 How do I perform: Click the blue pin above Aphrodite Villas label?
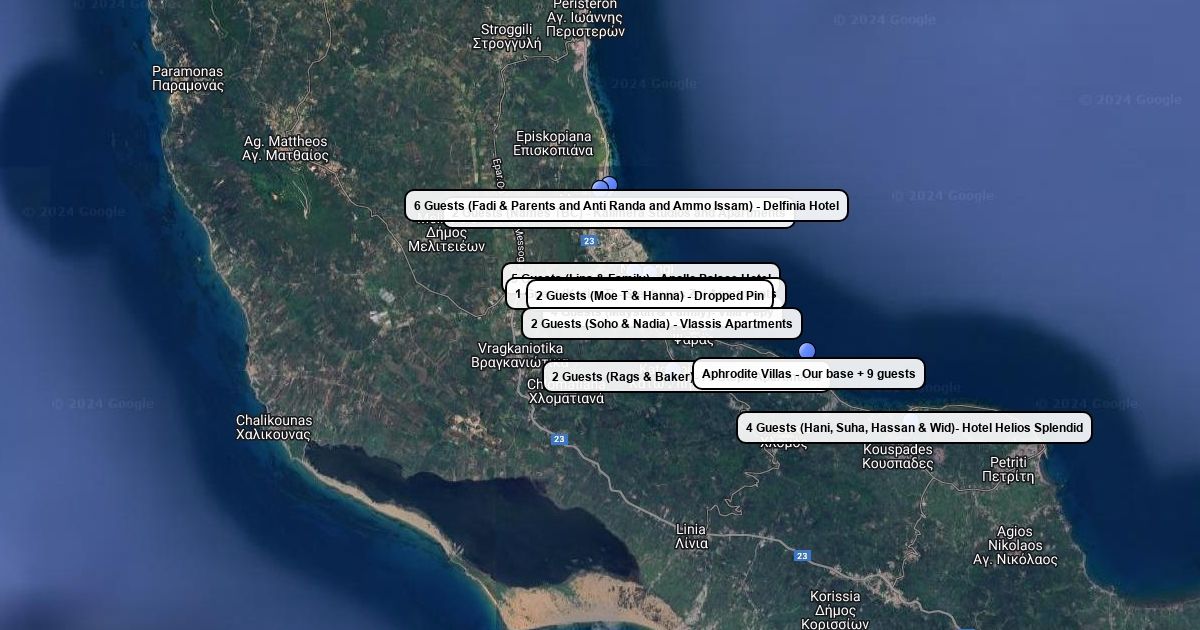pos(807,351)
